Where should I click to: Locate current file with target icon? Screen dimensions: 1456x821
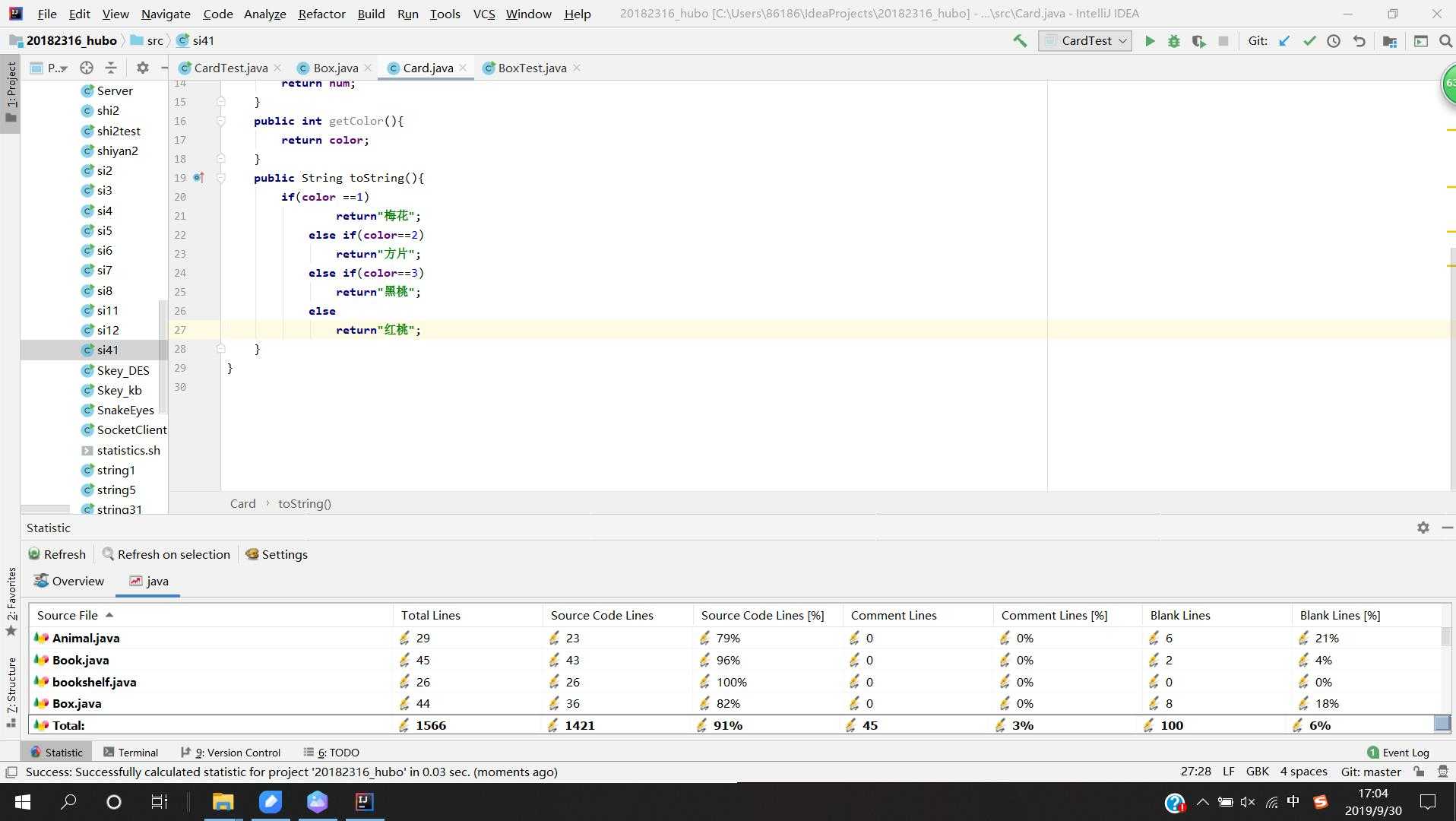87,68
